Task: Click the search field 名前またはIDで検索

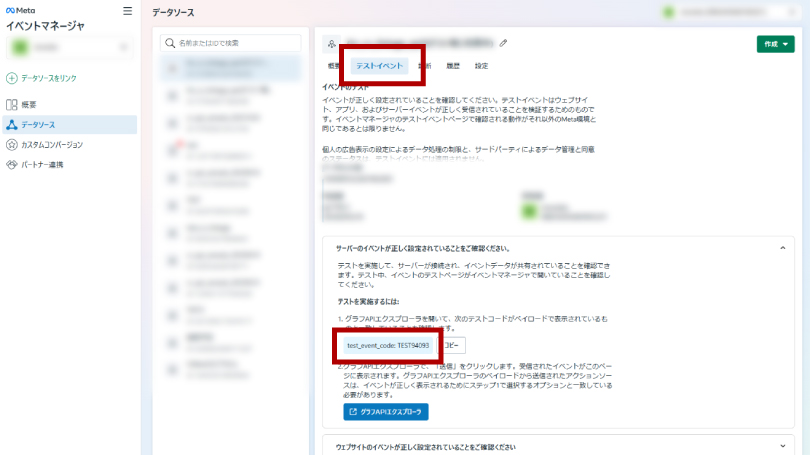Action: point(230,43)
